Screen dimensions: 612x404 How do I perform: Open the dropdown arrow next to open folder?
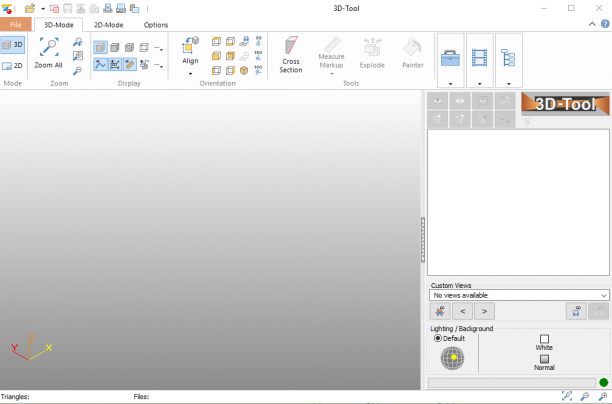coord(43,9)
